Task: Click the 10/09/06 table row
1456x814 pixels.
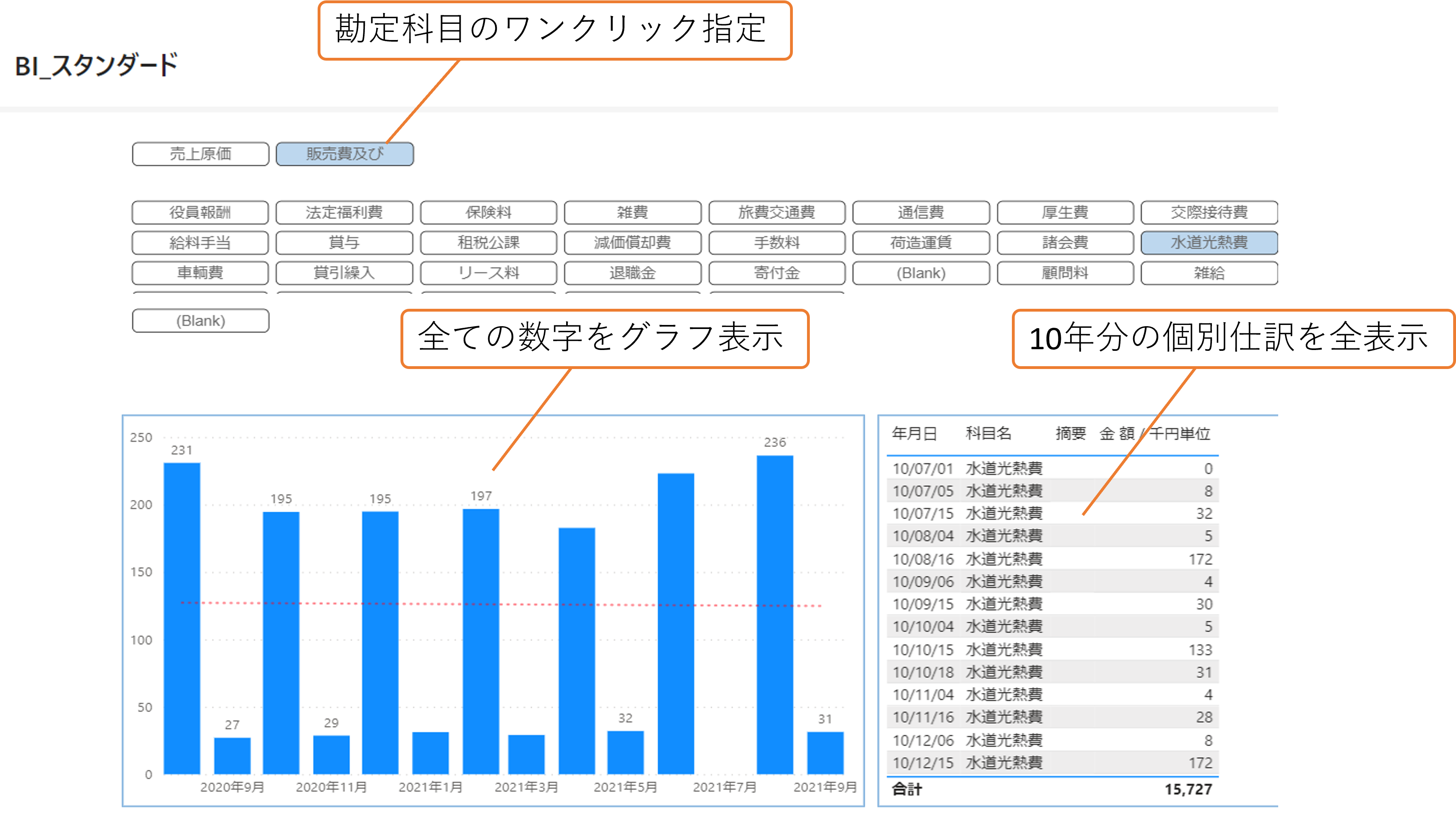Action: 1052,581
